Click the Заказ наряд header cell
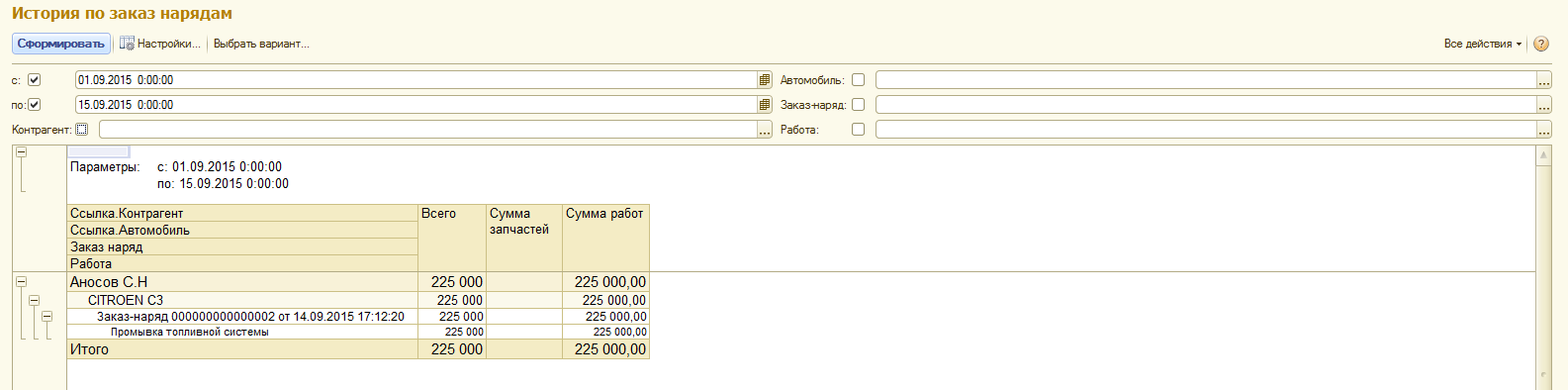 click(243, 247)
